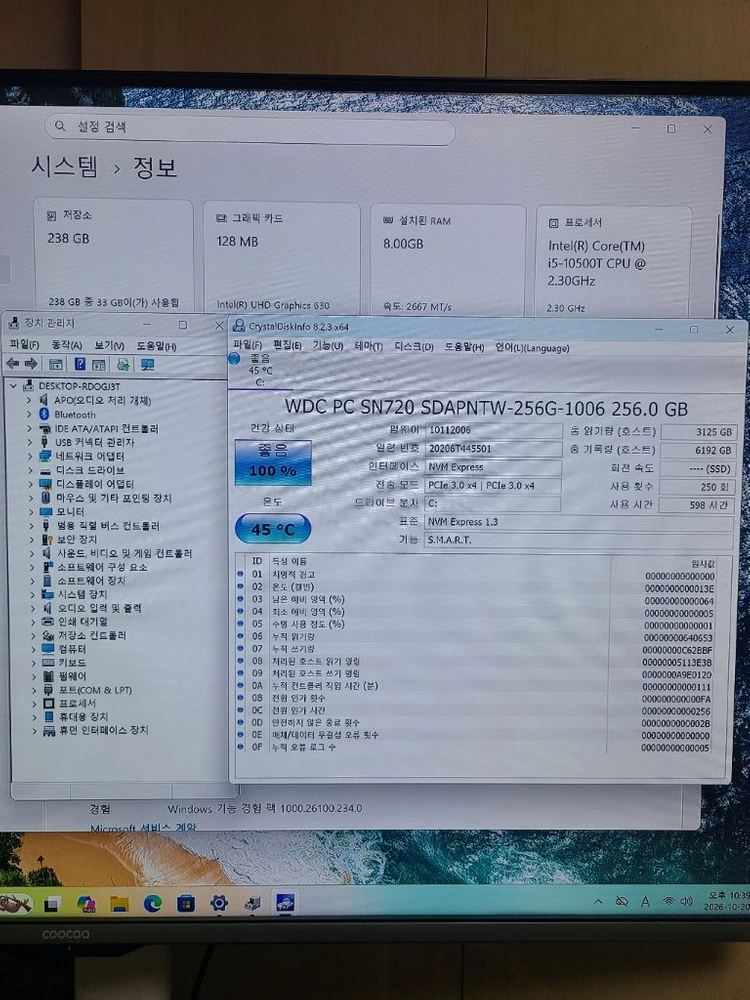
Task: Open the 저장소 238 GB card
Action: point(114,258)
